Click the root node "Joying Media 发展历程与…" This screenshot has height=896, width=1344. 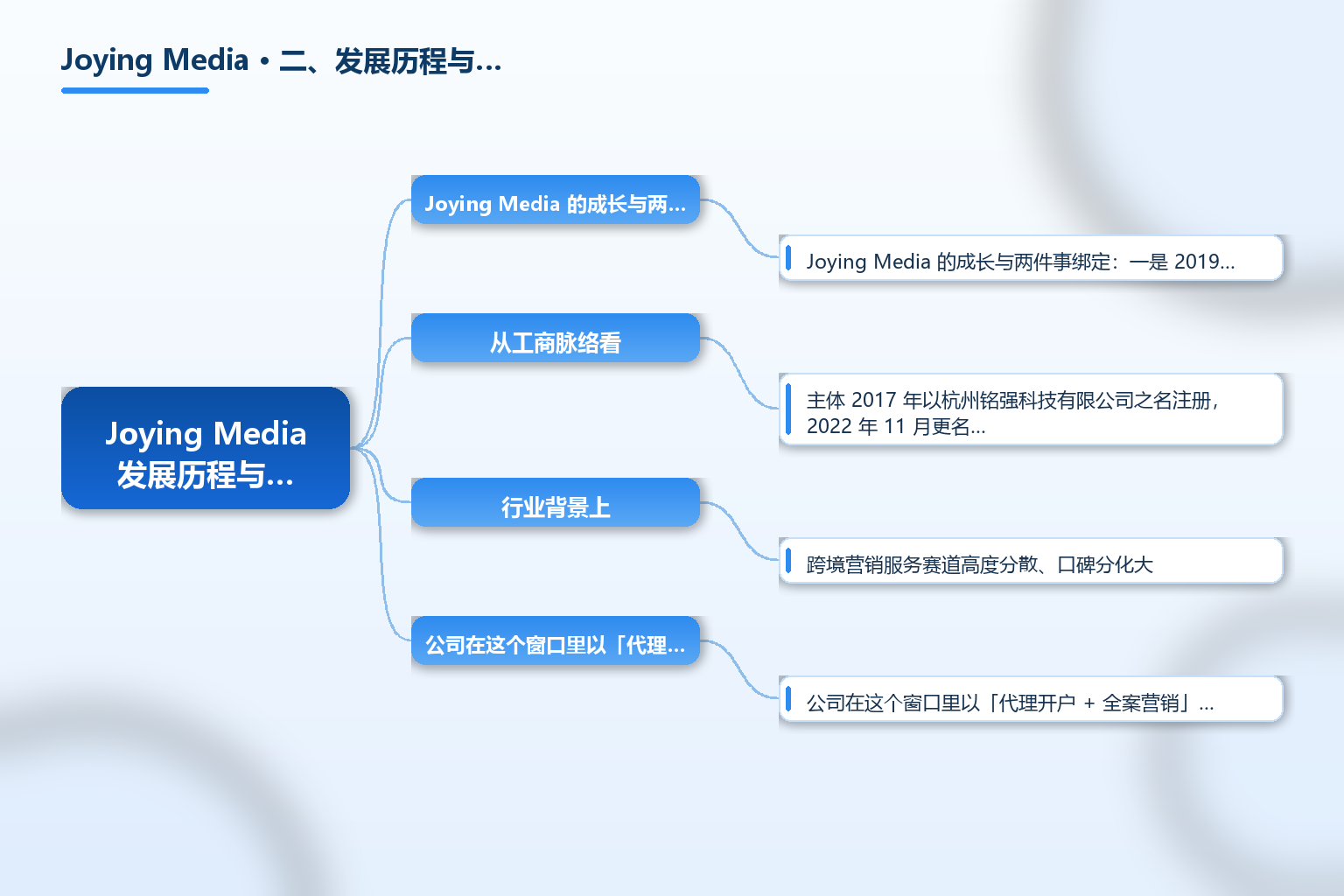tap(206, 448)
